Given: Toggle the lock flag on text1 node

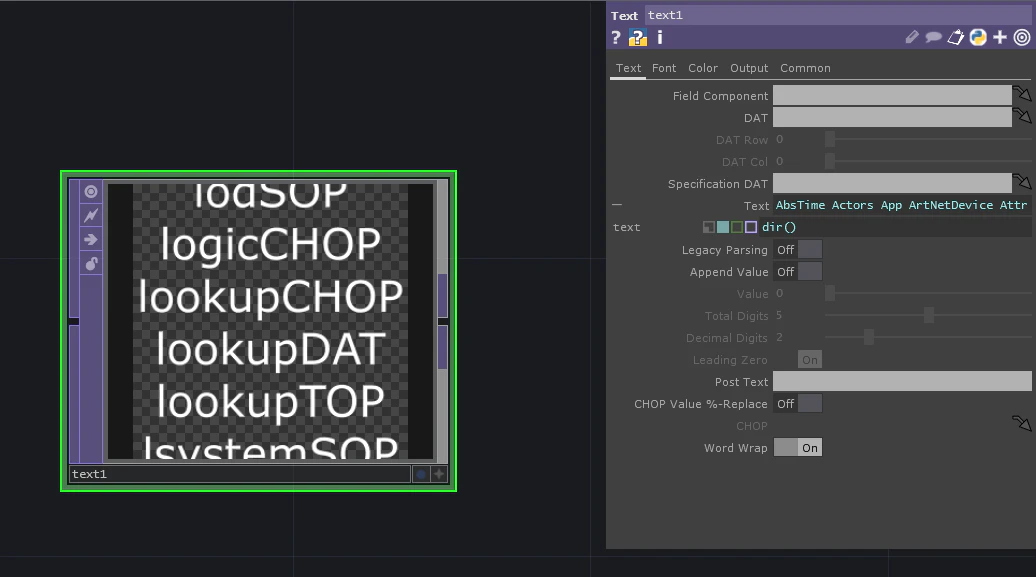Looking at the screenshot, I should tap(91, 264).
